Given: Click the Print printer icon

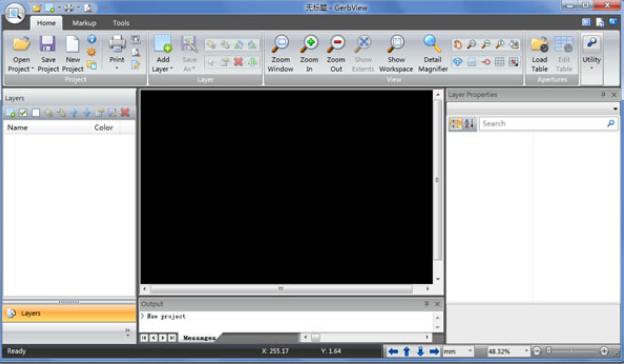Looking at the screenshot, I should tap(117, 44).
